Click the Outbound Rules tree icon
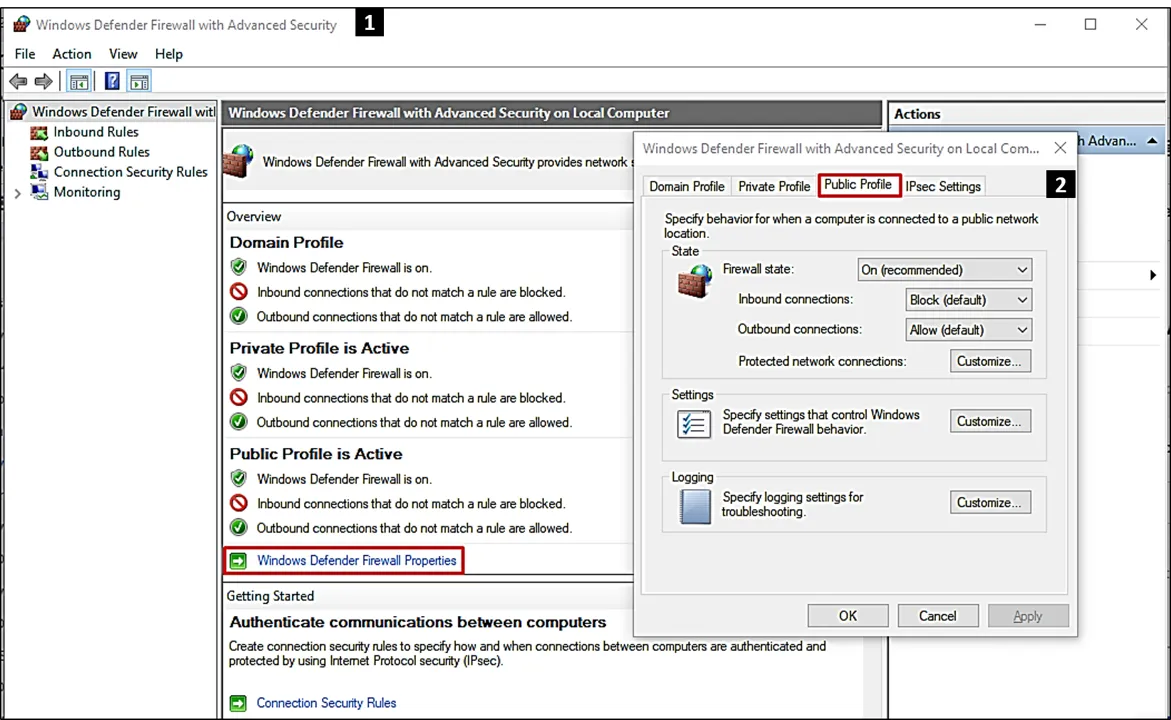1171x720 pixels. click(x=39, y=152)
